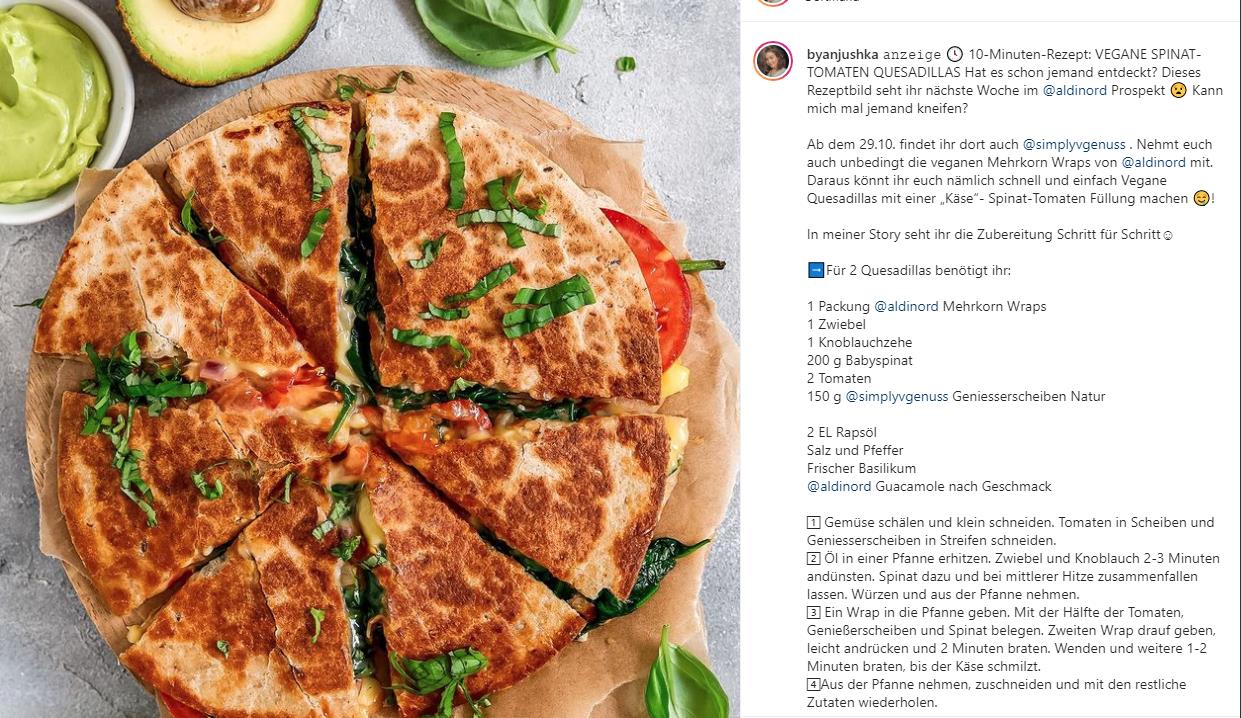The width and height of the screenshot is (1241, 718).
Task: Click the boxed number 1 step icon
Action: point(814,522)
